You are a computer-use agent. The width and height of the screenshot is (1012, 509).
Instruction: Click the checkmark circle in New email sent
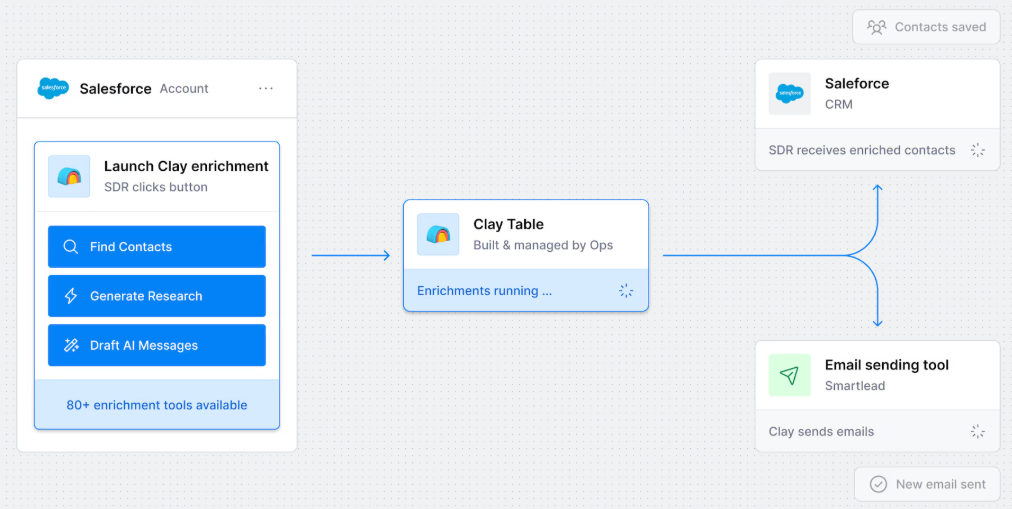click(878, 484)
